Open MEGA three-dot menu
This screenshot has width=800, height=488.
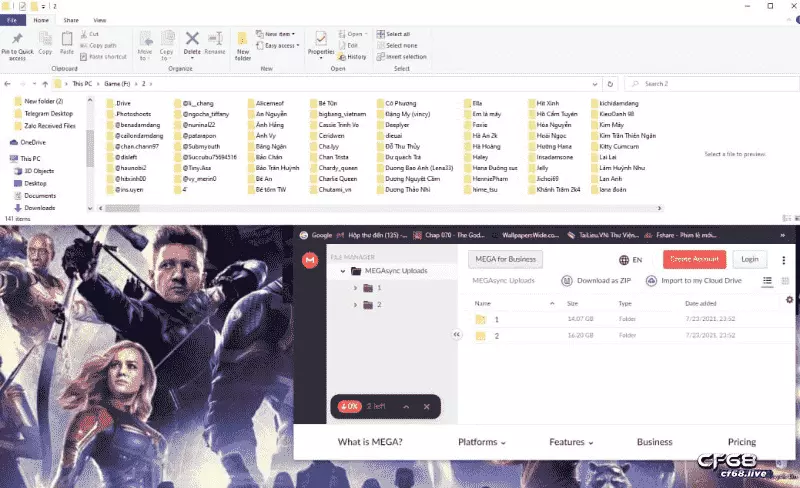(x=784, y=260)
